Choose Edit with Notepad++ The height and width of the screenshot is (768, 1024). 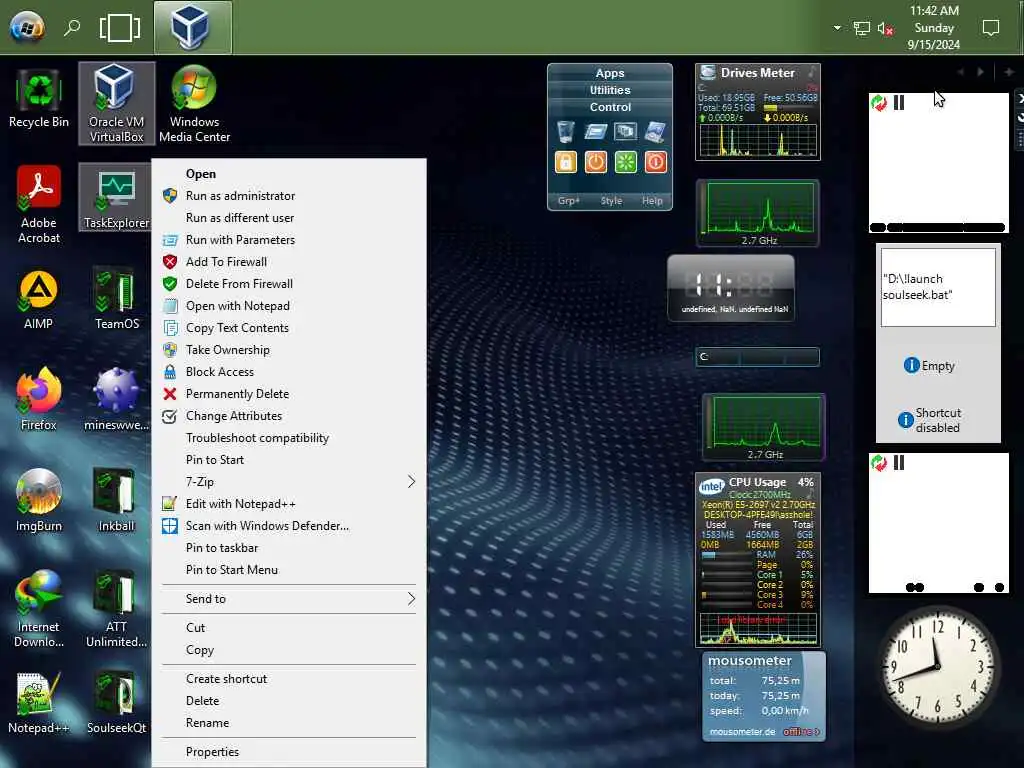[x=289, y=504]
